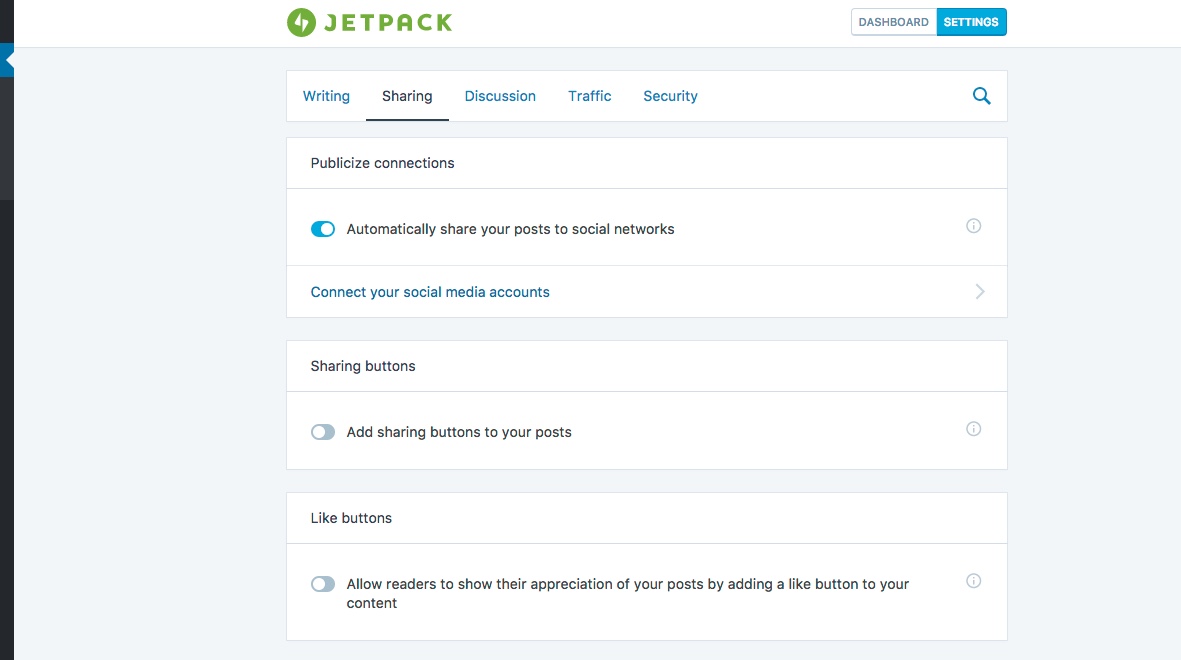The image size is (1181, 660).
Task: Open Connect your social media accounts link
Action: click(x=430, y=292)
